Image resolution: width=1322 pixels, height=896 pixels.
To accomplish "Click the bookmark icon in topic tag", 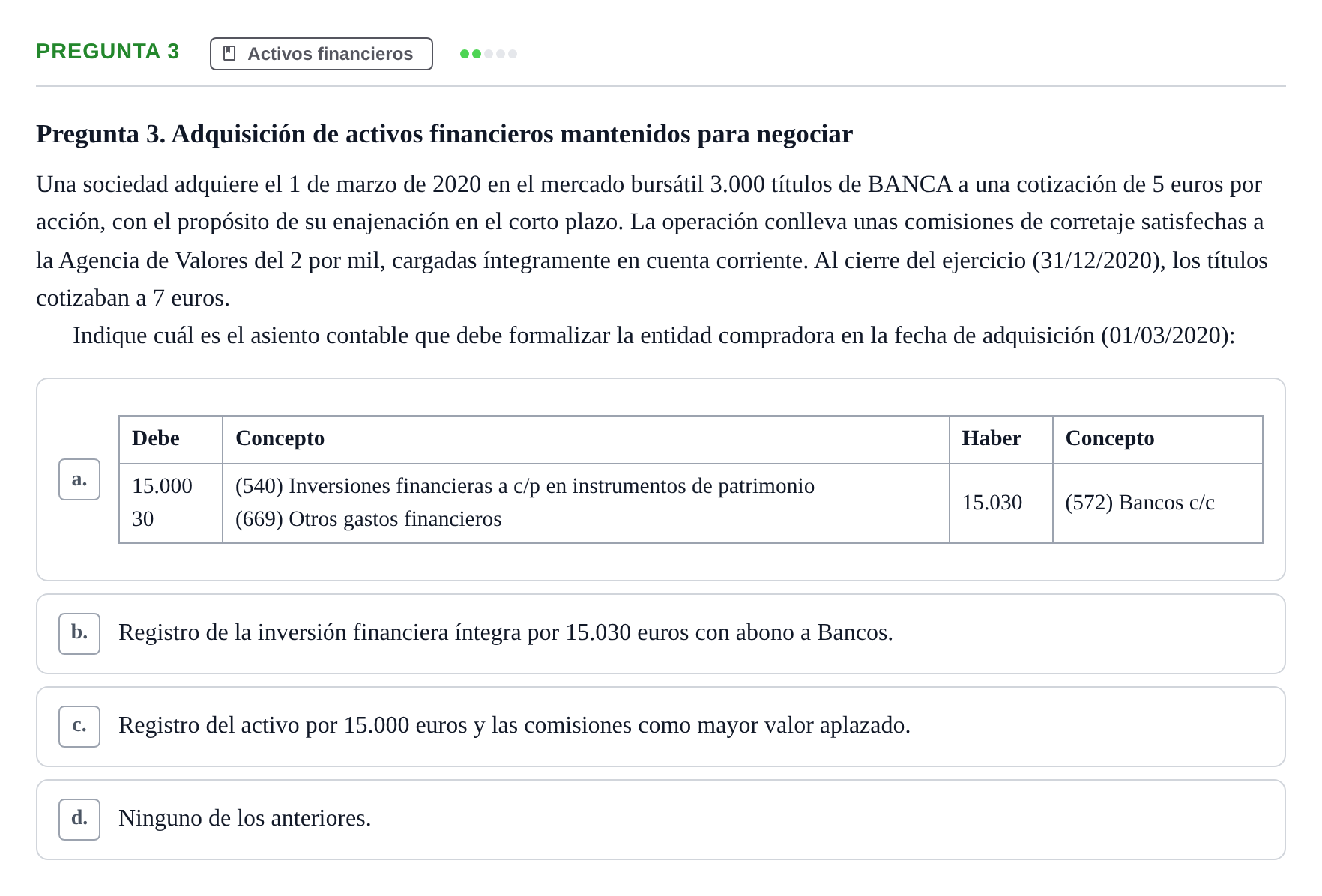I will (x=230, y=54).
